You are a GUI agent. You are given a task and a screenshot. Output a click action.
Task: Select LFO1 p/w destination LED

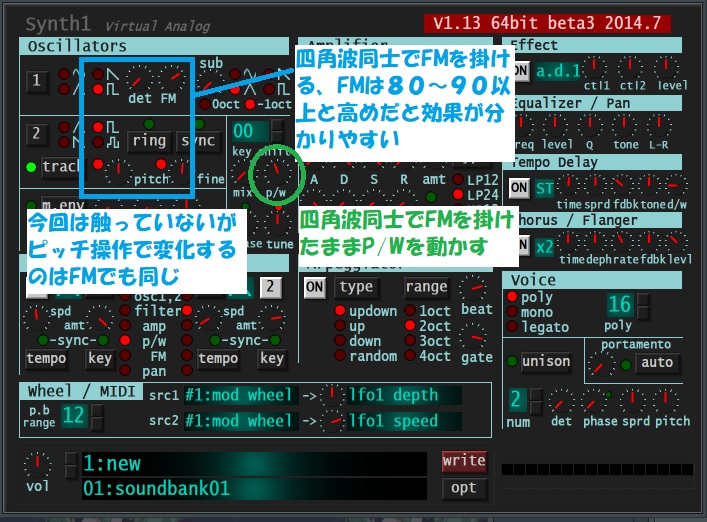coord(125,340)
